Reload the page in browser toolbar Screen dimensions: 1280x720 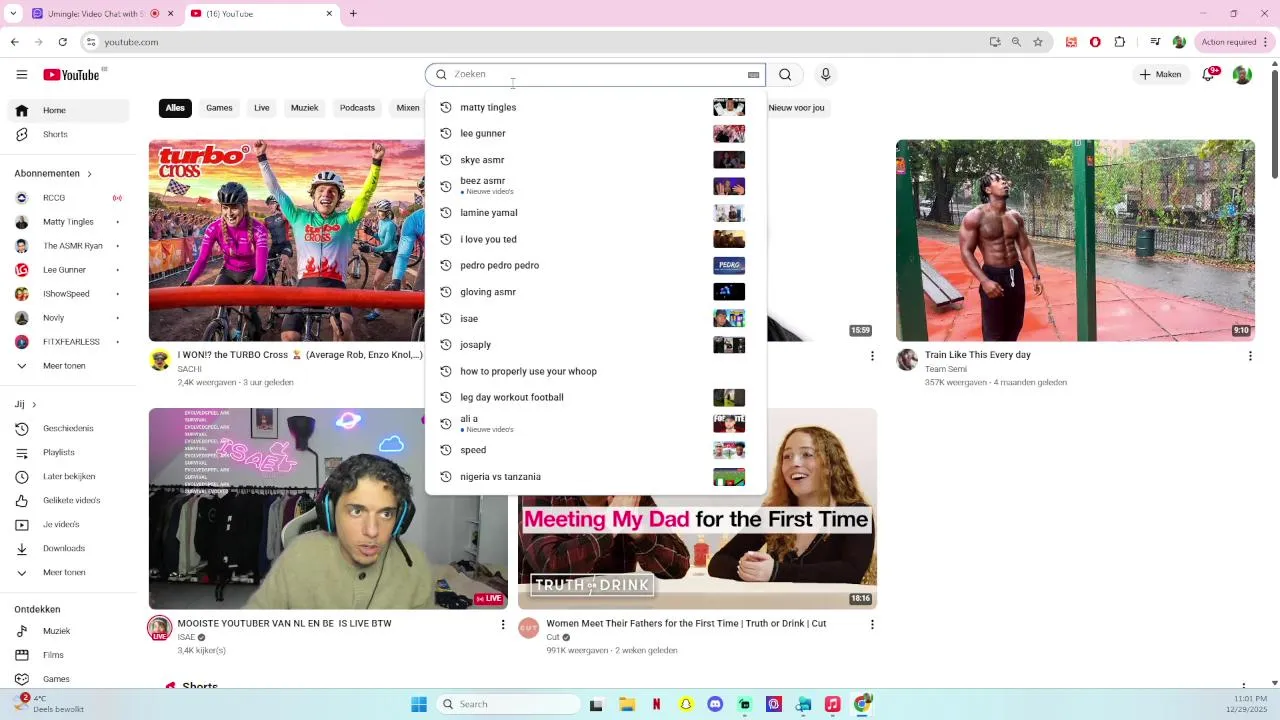tap(62, 42)
